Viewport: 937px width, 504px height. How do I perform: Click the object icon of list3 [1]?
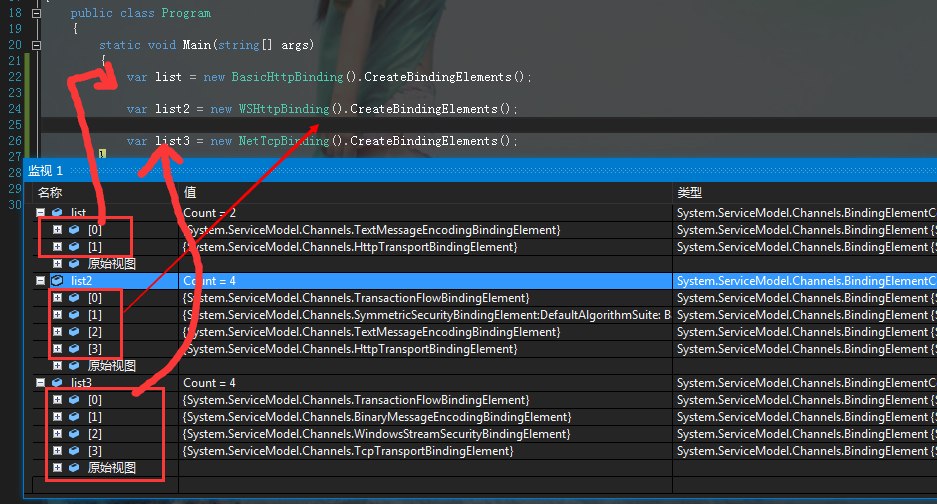click(74, 417)
